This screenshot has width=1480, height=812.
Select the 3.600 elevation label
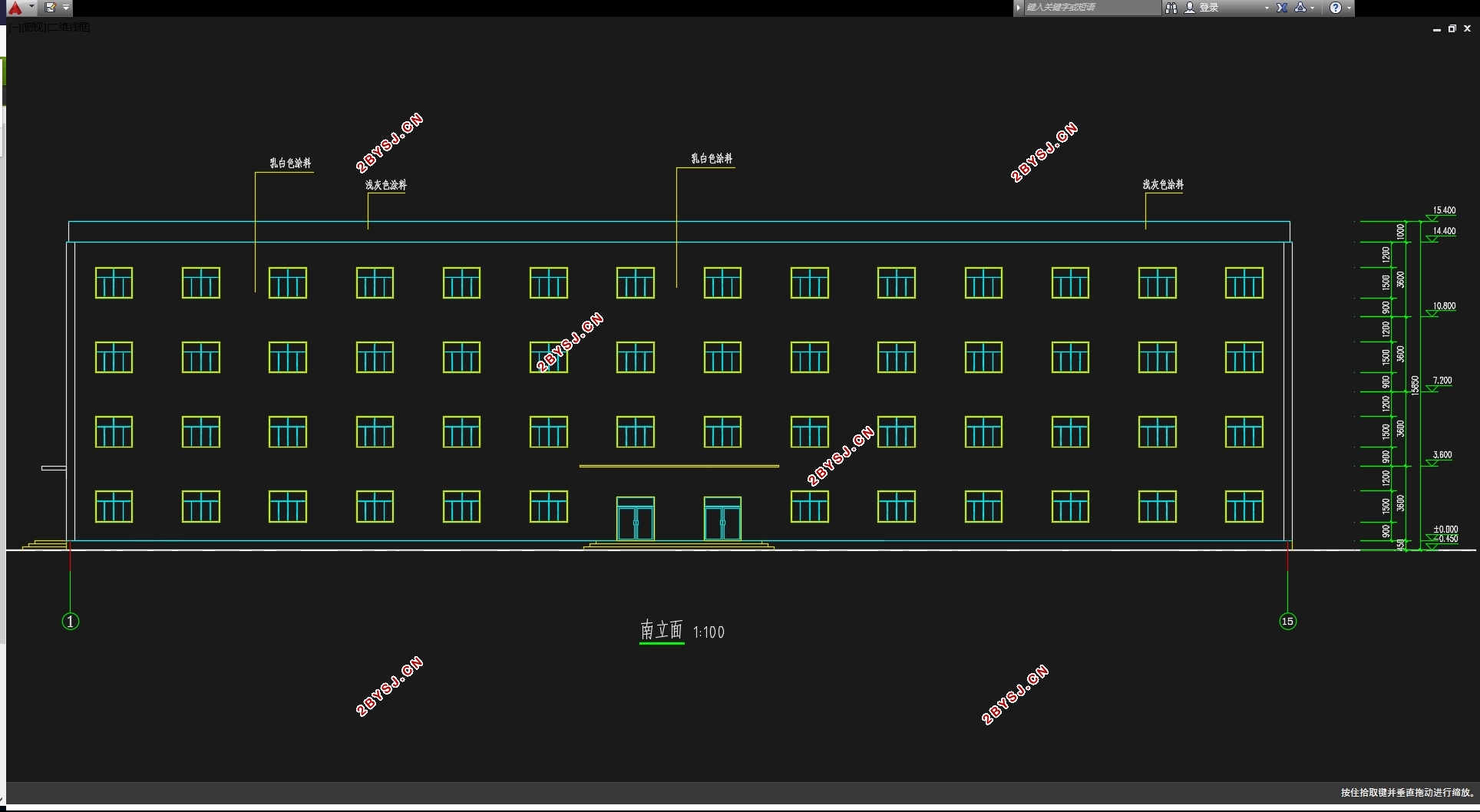click(1442, 455)
